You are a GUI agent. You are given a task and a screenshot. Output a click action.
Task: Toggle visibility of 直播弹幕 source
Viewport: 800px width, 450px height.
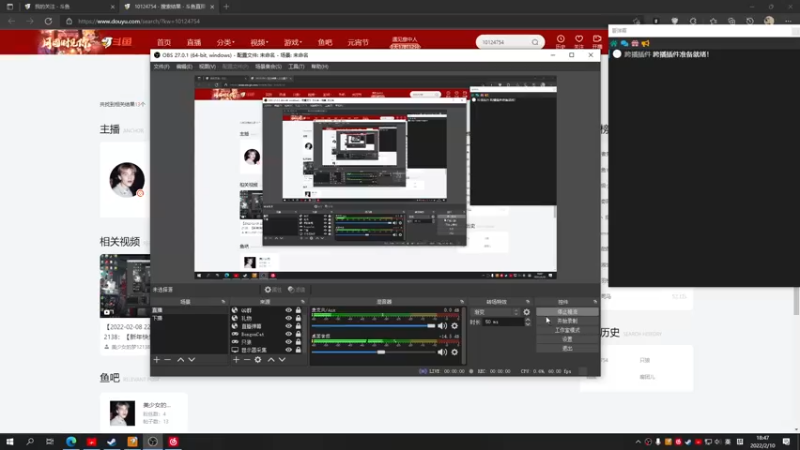(x=289, y=326)
